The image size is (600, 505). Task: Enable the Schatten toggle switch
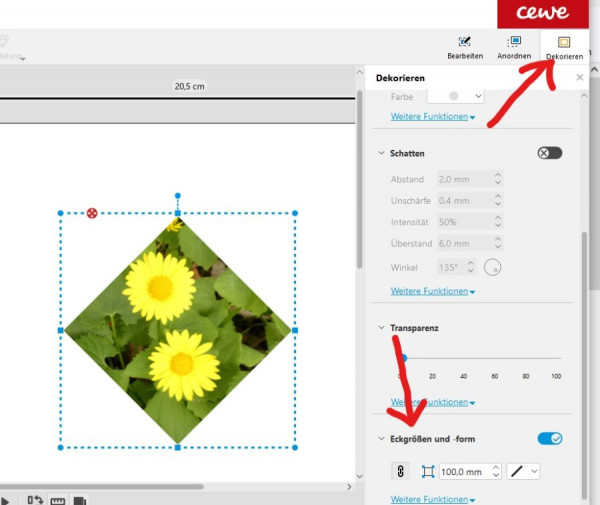[549, 153]
